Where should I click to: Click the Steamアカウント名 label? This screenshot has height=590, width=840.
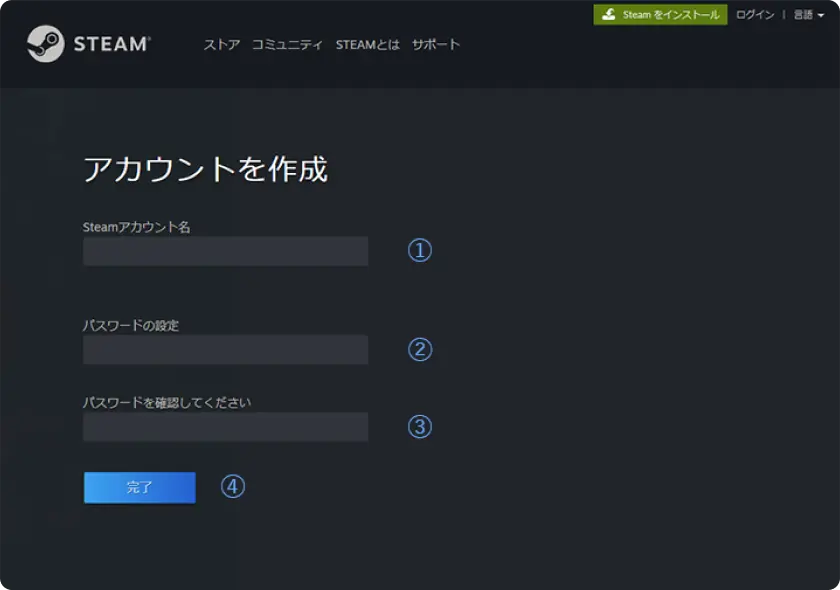pos(137,227)
